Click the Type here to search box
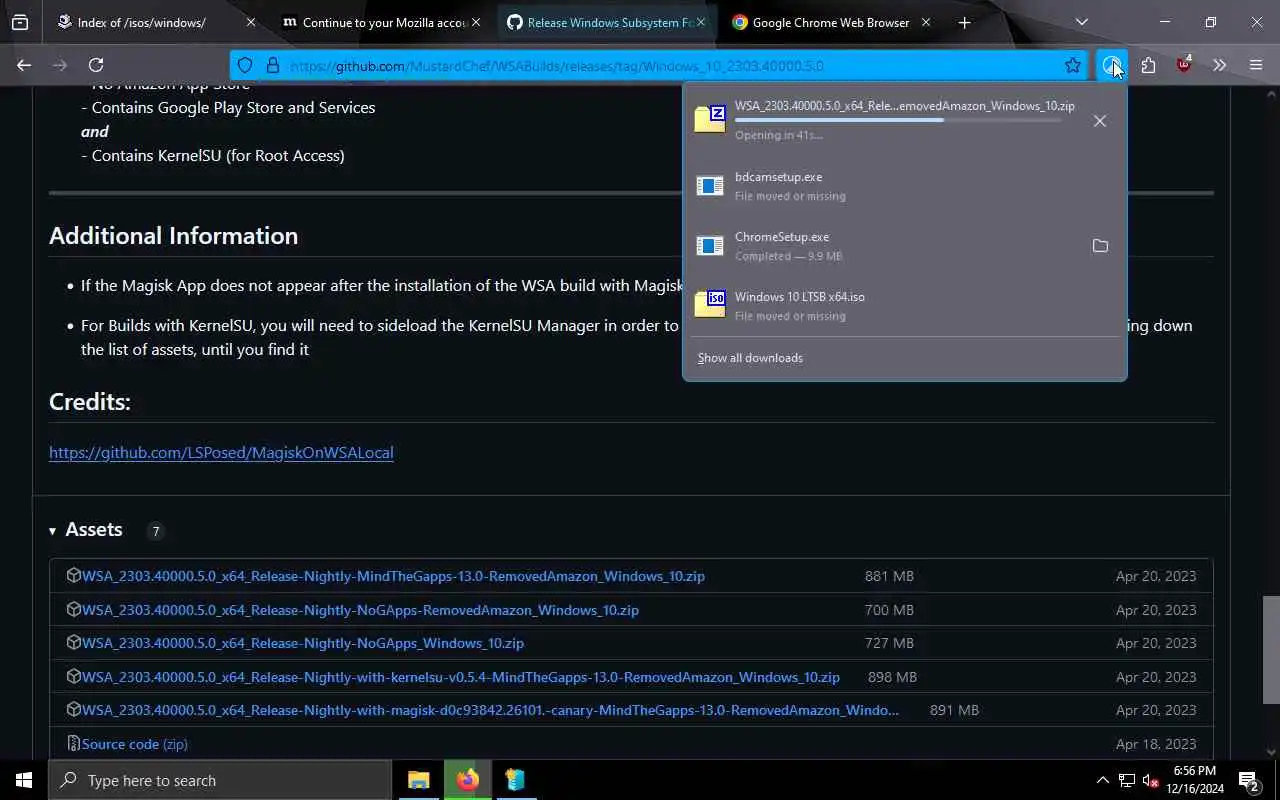Screen dimensions: 1280x800 (220, 780)
